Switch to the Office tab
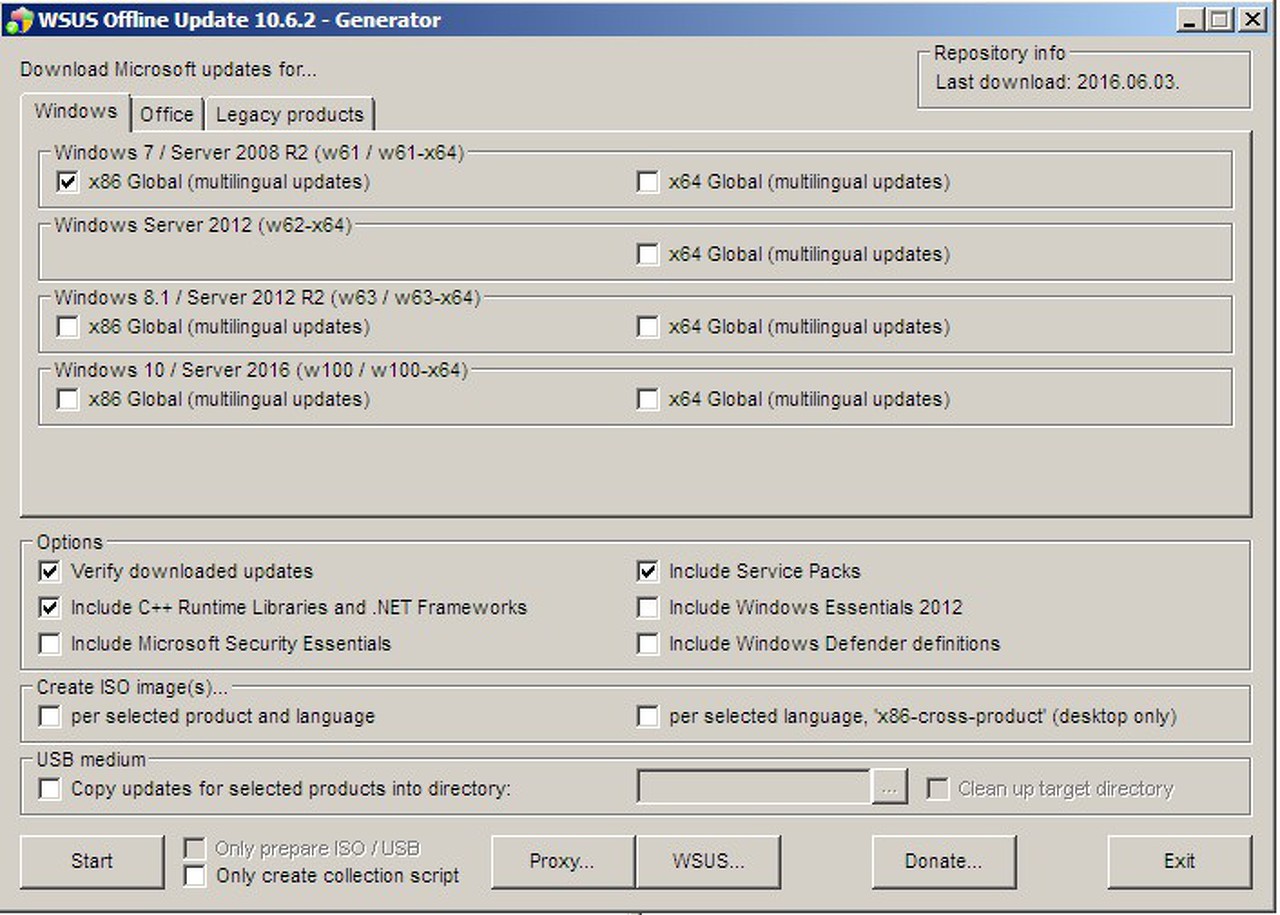The height and width of the screenshot is (915, 1280). (x=167, y=114)
